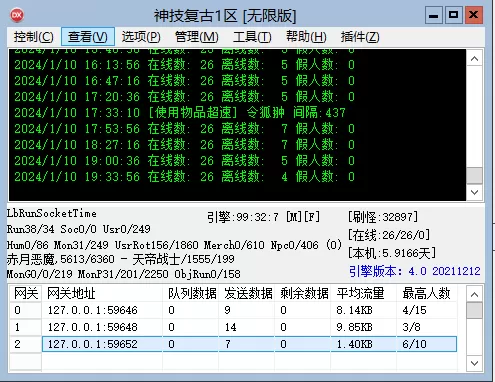Screen dimensions: 495x382
Task: Click log panel scroll up arrow
Action: tap(475, 59)
